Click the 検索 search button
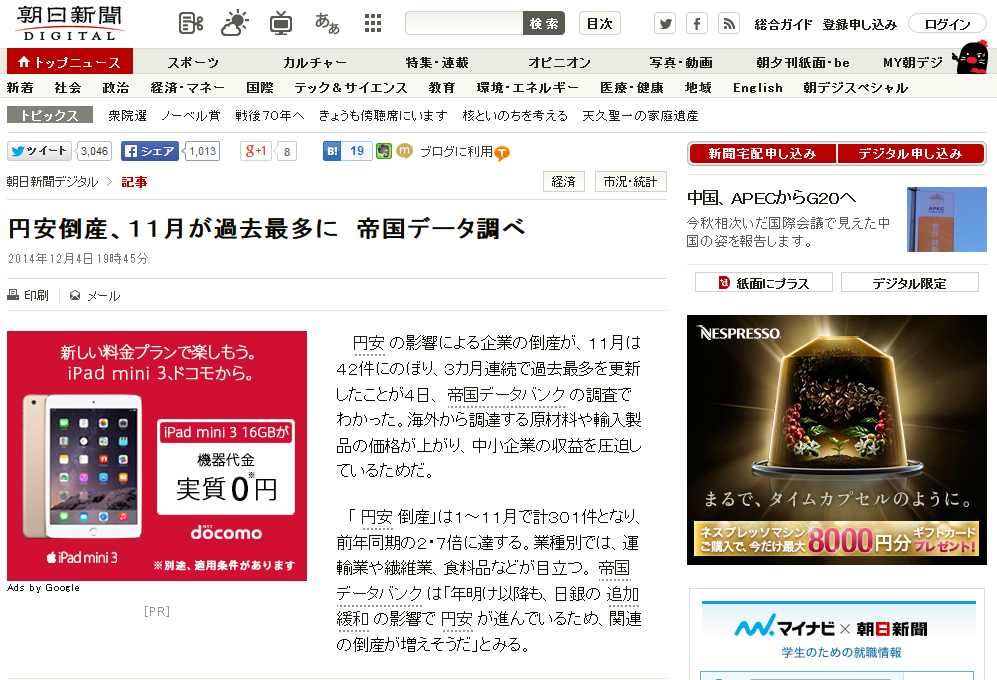The height and width of the screenshot is (680, 997). pos(544,24)
